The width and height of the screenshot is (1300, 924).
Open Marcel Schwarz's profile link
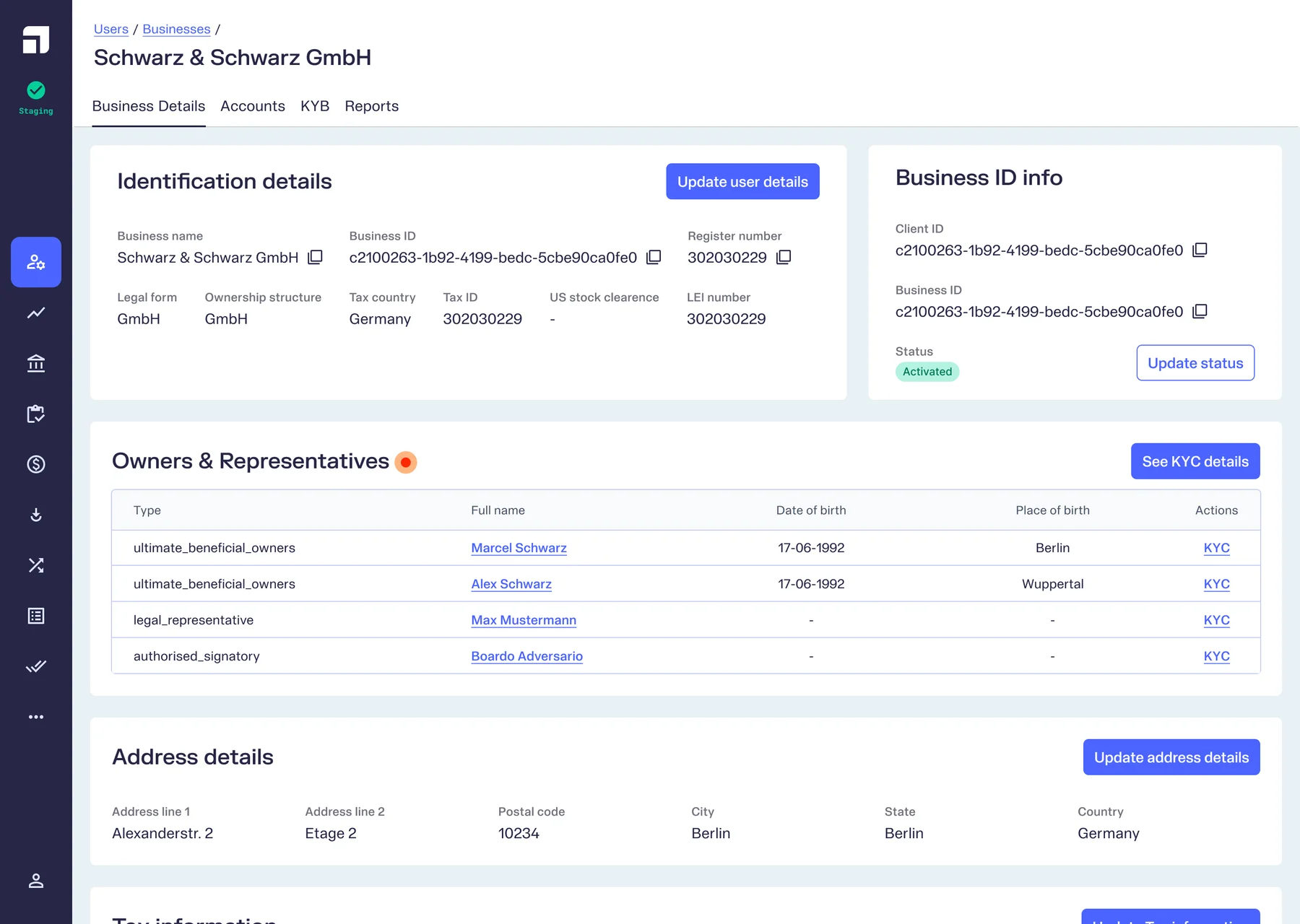pyautogui.click(x=519, y=548)
